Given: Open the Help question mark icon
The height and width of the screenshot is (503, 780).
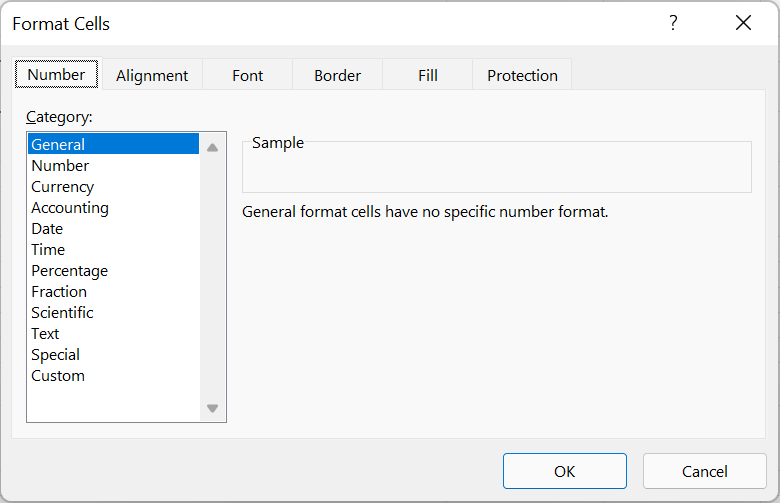Looking at the screenshot, I should [x=673, y=23].
